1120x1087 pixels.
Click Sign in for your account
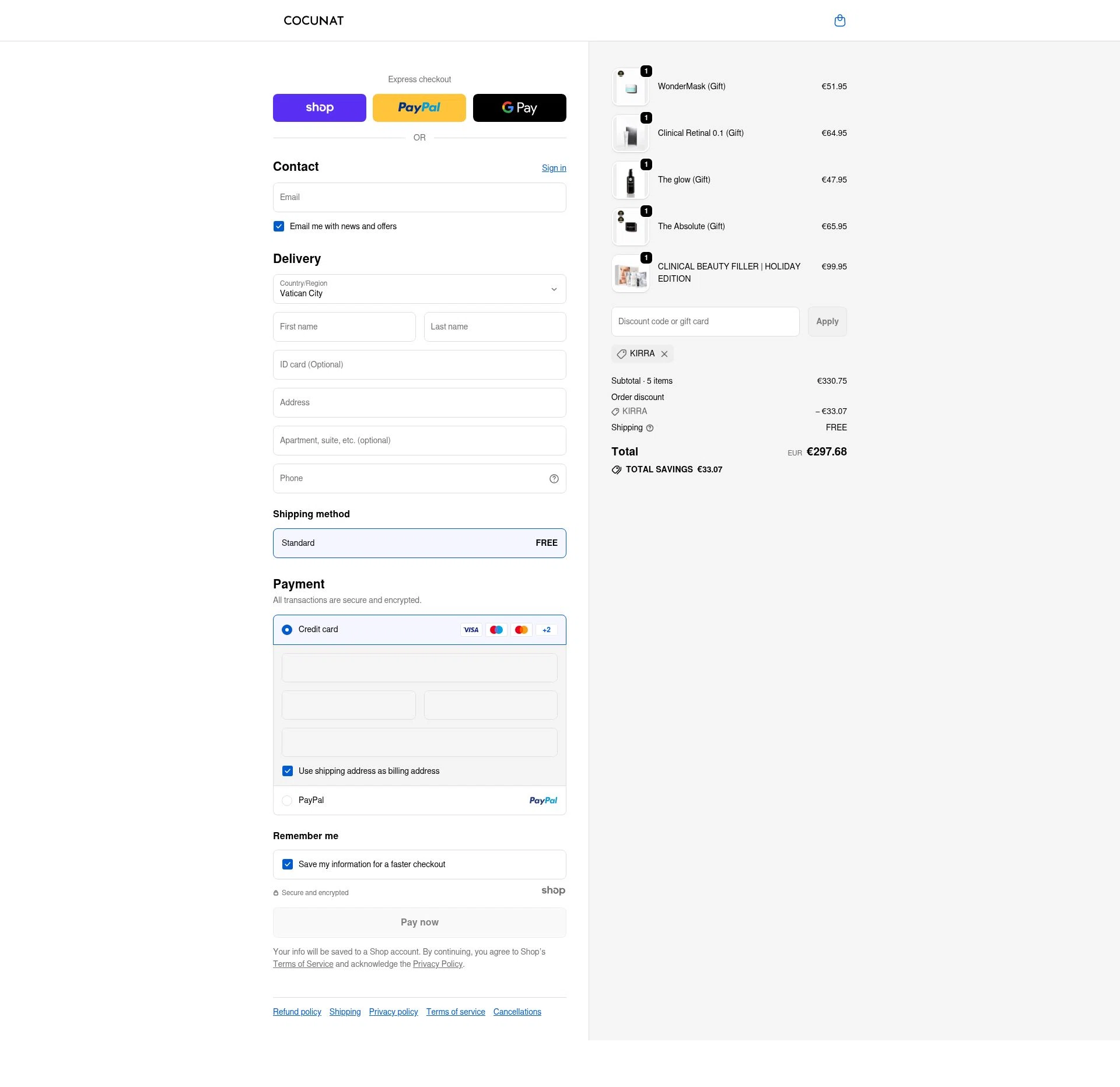tap(553, 168)
